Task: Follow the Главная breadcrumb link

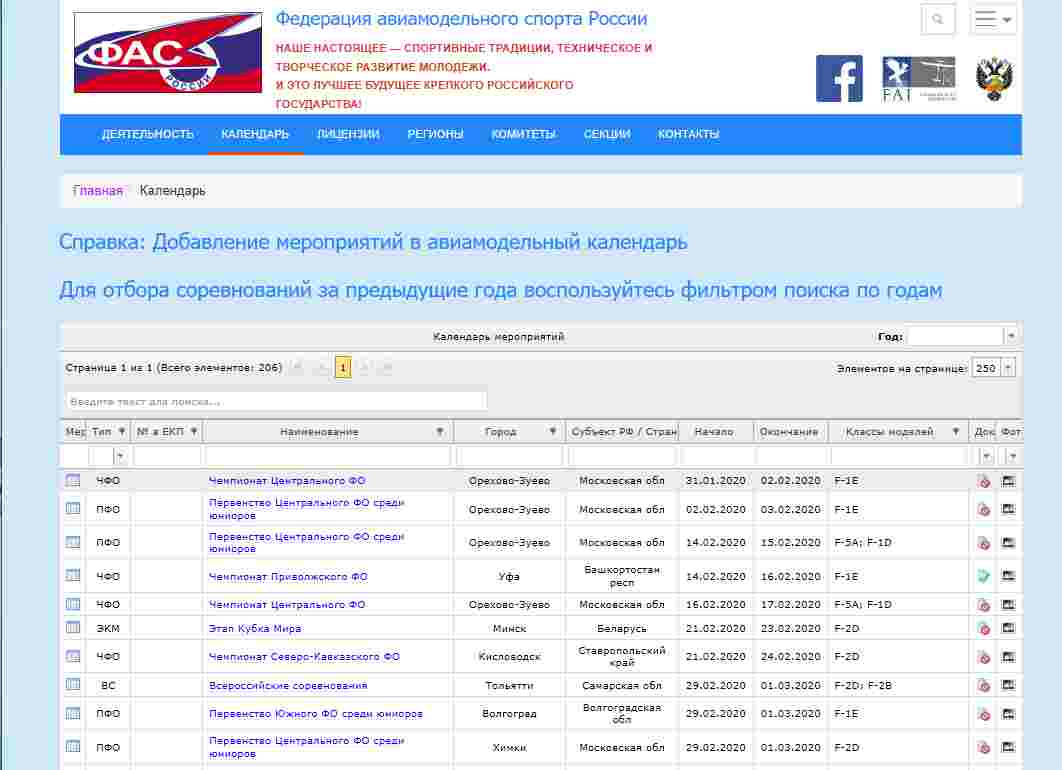Action: click(x=98, y=190)
